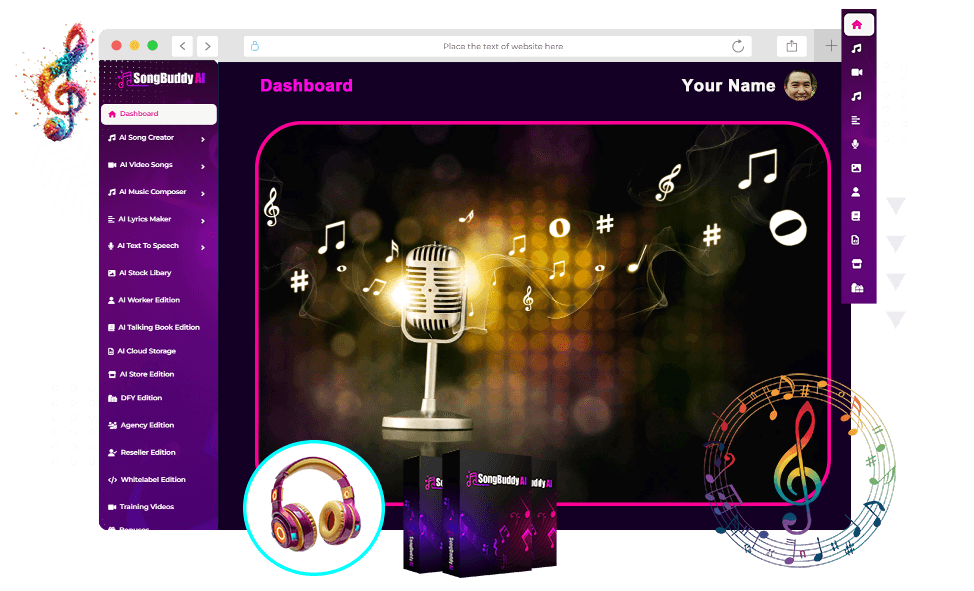Image resolution: width=974 pixels, height=591 pixels.
Task: Click the browser address bar field
Action: (502, 46)
